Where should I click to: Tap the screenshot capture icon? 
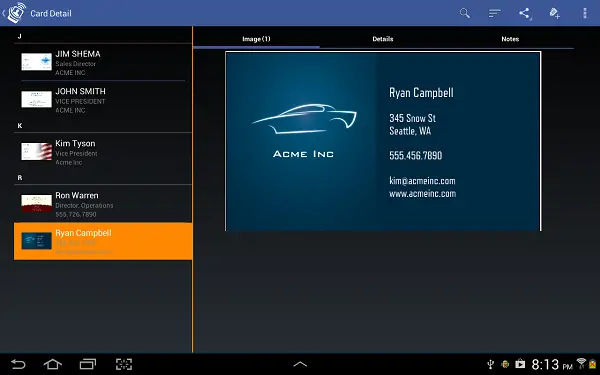click(x=124, y=364)
